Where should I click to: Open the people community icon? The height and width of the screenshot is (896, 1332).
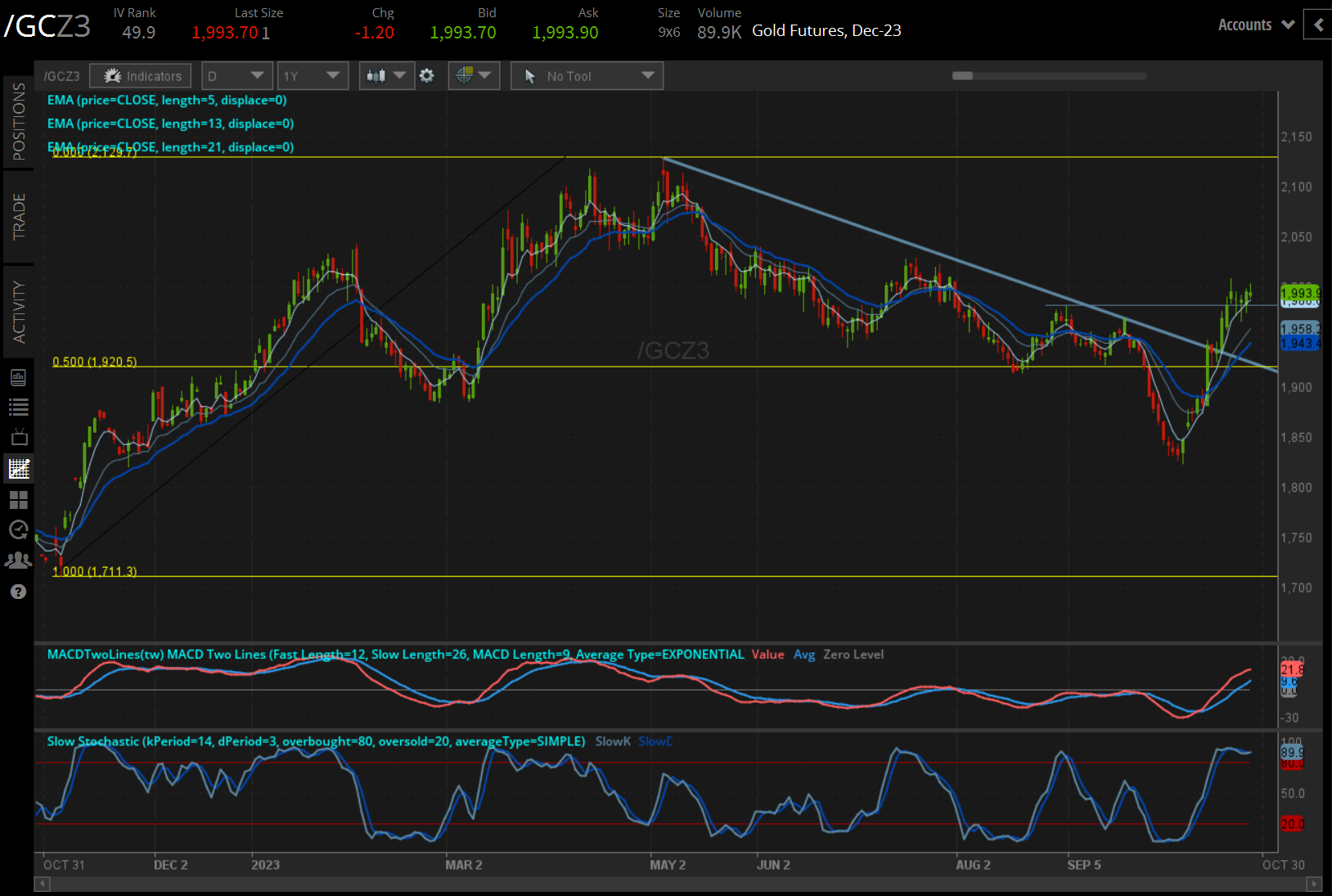tap(18, 561)
